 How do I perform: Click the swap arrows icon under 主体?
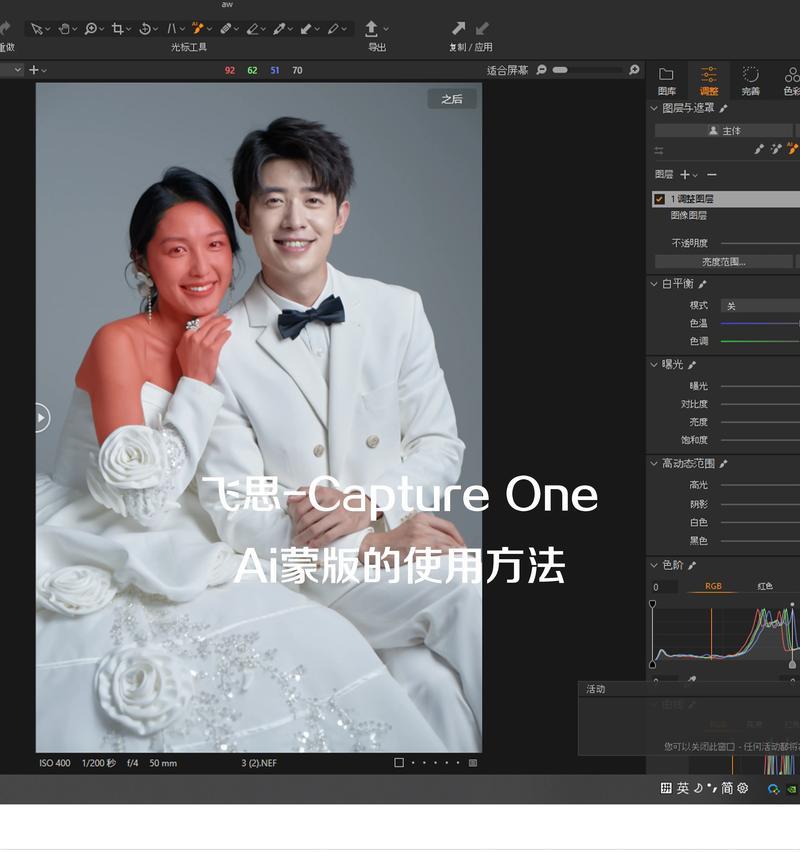(659, 151)
